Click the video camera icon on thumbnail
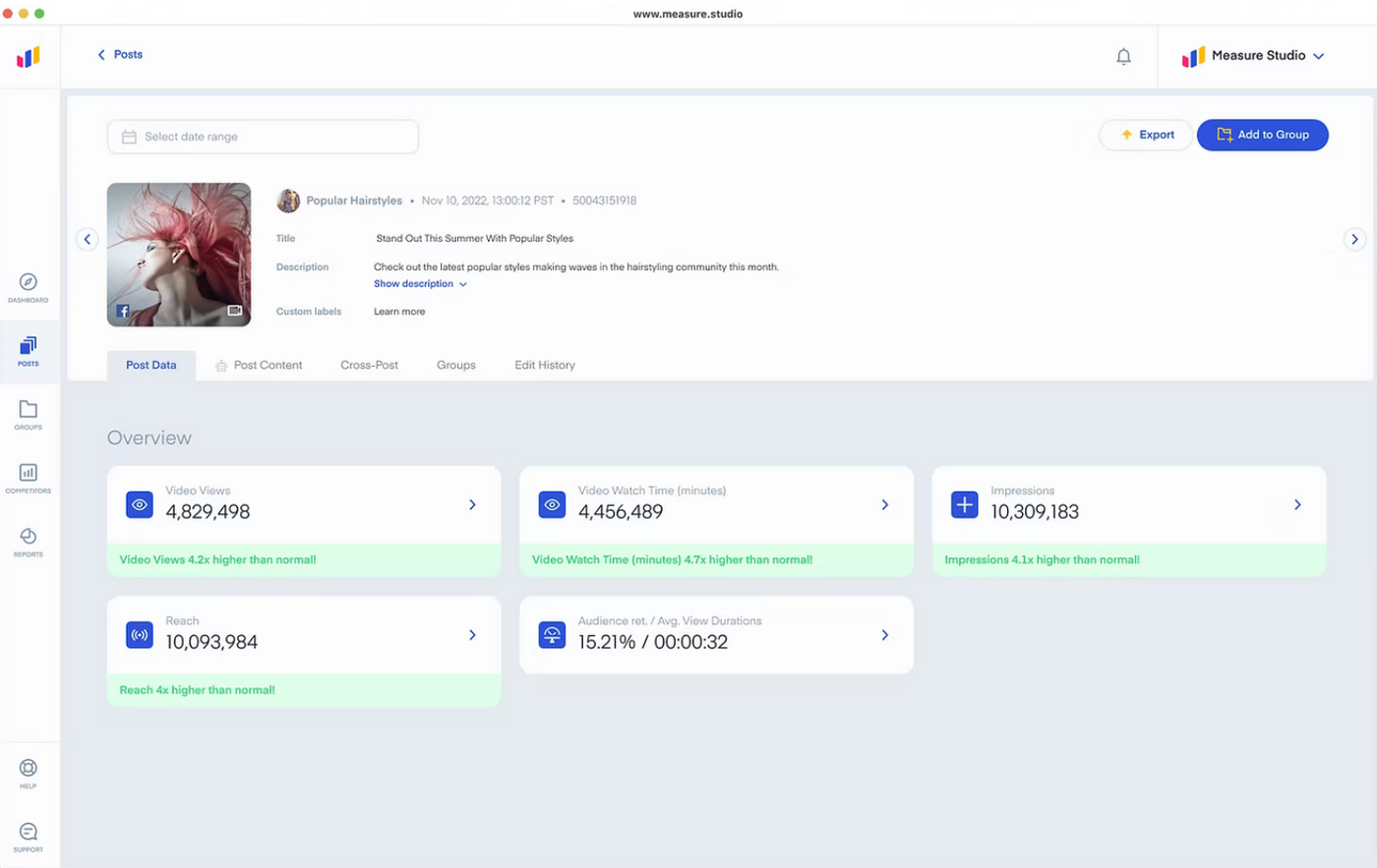The image size is (1377, 868). pos(234,311)
